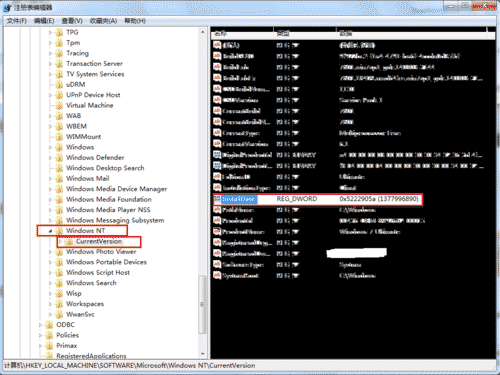Open the 帮助(H) menu
This screenshot has width=500, height=375.
135,21
